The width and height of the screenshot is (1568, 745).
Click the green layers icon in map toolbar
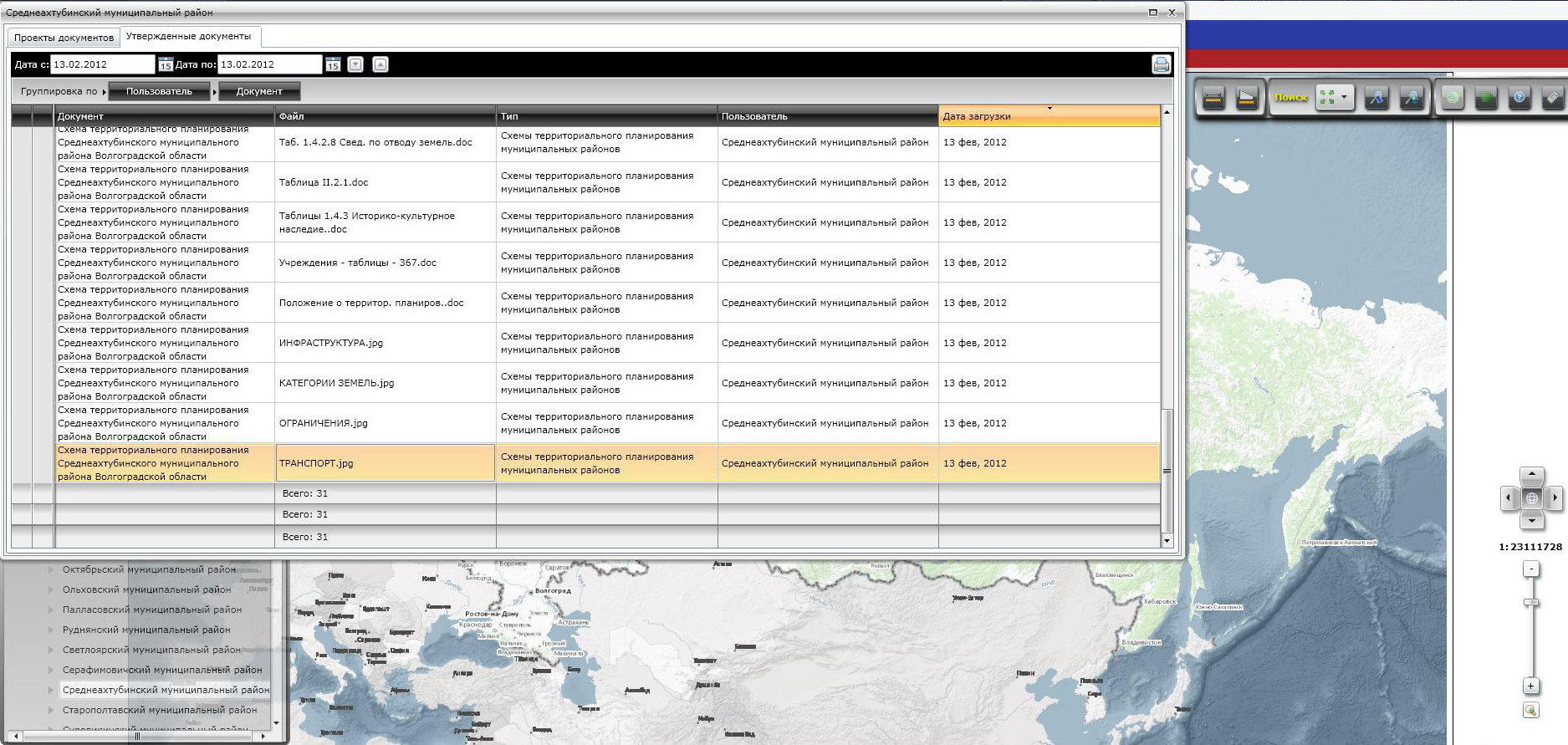click(1486, 98)
